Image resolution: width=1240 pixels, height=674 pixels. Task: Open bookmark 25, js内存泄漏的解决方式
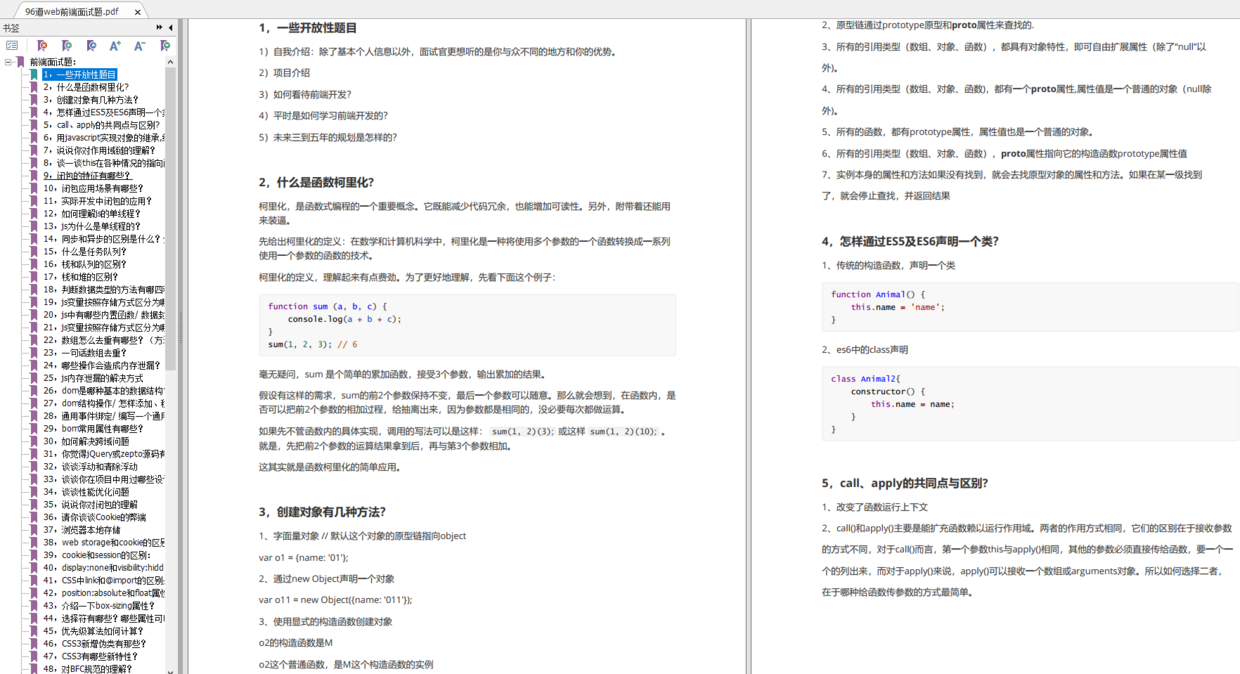point(92,378)
